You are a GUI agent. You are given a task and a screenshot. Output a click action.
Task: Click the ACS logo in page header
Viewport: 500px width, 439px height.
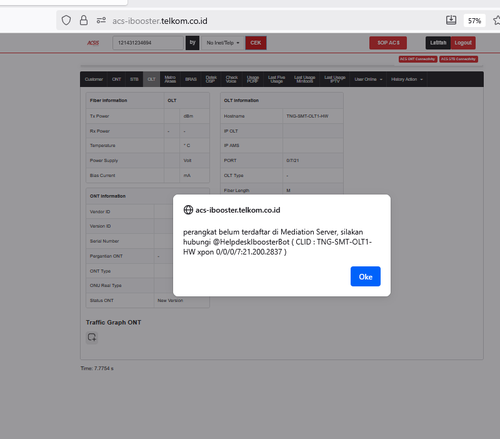[x=93, y=43]
